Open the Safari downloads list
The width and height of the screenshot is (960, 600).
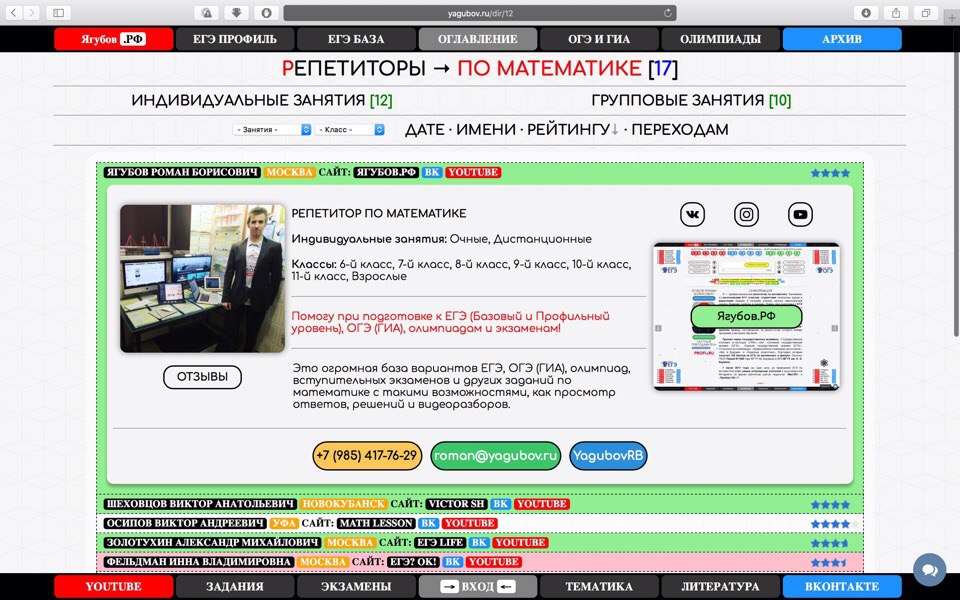click(866, 12)
